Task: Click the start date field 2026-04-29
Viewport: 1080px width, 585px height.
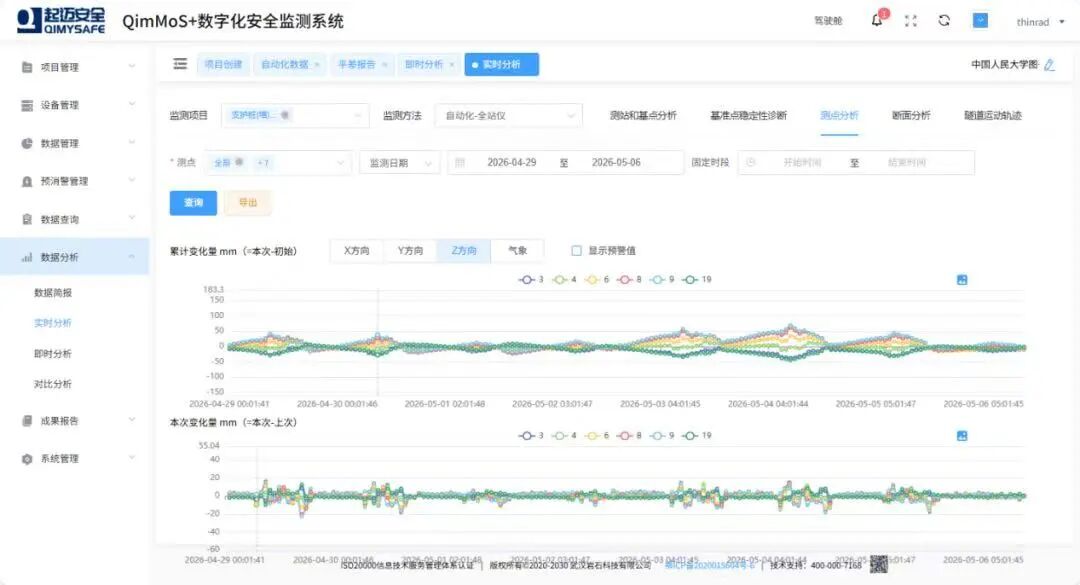Action: (511, 163)
